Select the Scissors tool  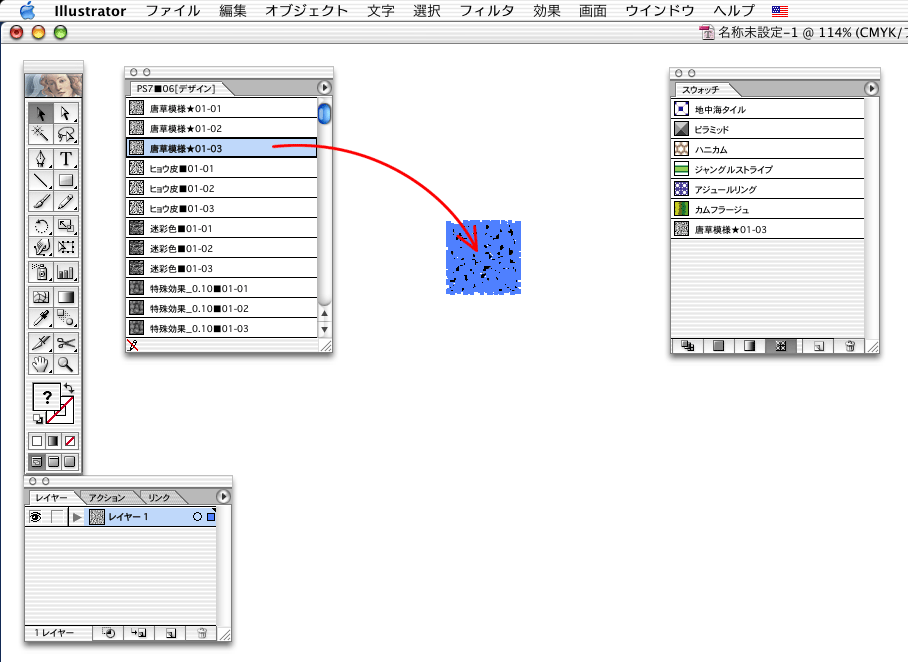pyautogui.click(x=66, y=343)
